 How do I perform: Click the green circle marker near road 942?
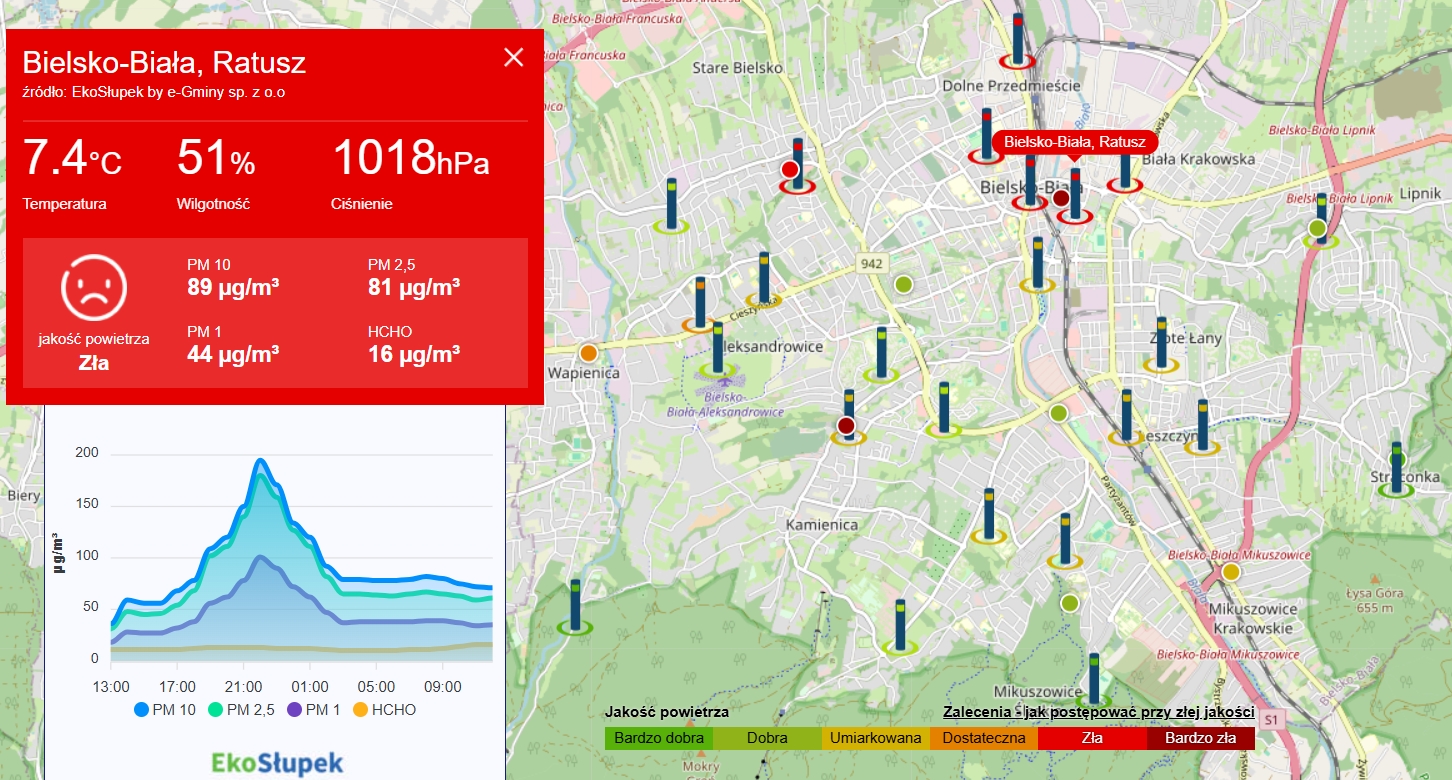[x=903, y=285]
